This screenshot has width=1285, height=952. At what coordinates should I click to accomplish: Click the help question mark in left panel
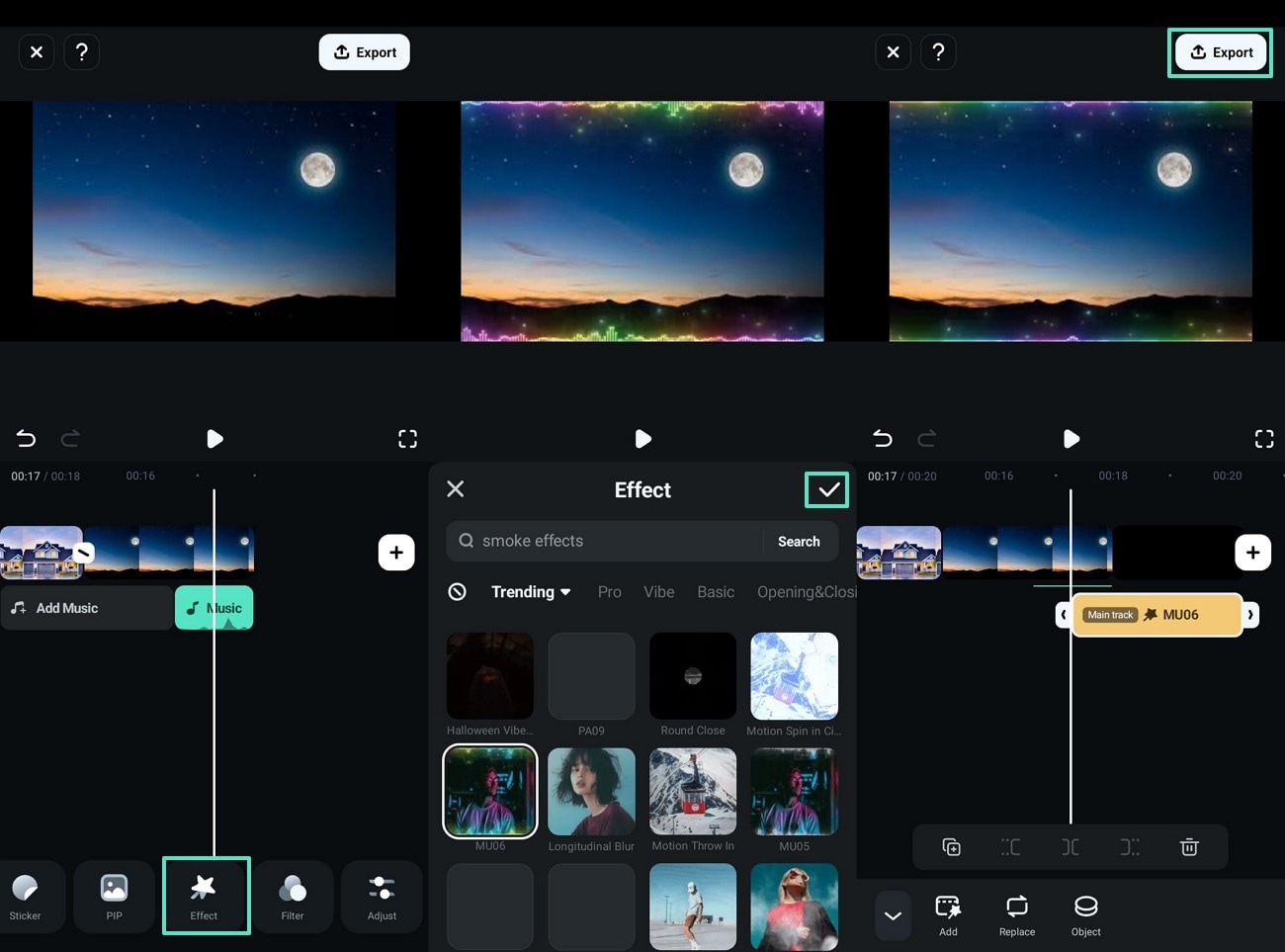[x=82, y=51]
